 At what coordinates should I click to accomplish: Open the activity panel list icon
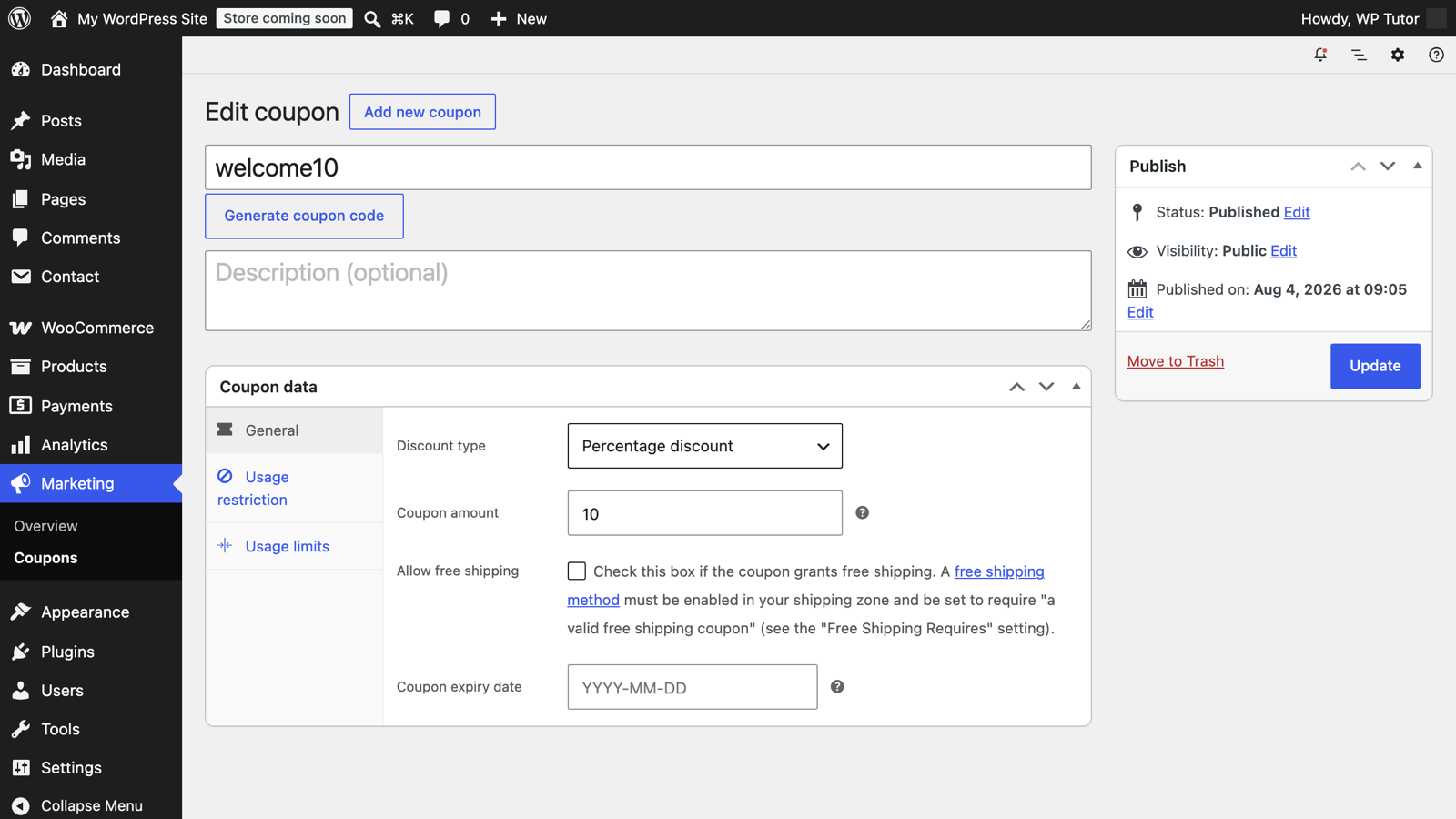coord(1359,55)
